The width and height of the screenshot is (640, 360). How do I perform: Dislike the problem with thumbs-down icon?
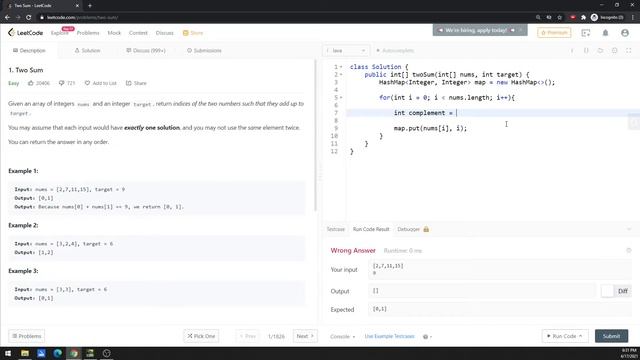tap(62, 83)
